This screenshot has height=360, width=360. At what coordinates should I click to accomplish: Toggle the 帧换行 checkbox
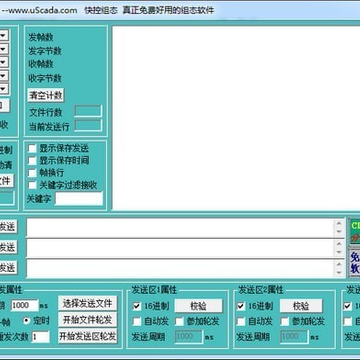[x=32, y=173]
